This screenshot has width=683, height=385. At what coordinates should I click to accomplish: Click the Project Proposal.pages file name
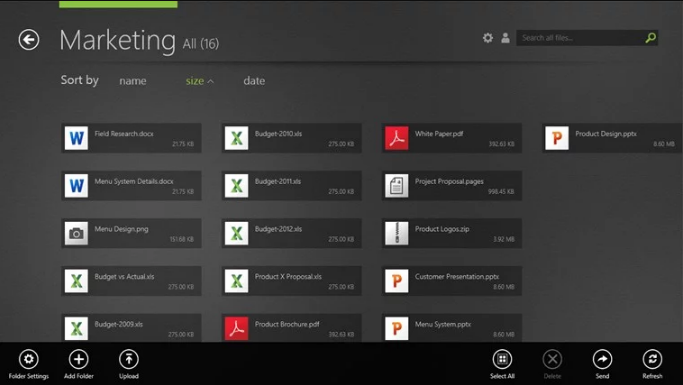449,182
